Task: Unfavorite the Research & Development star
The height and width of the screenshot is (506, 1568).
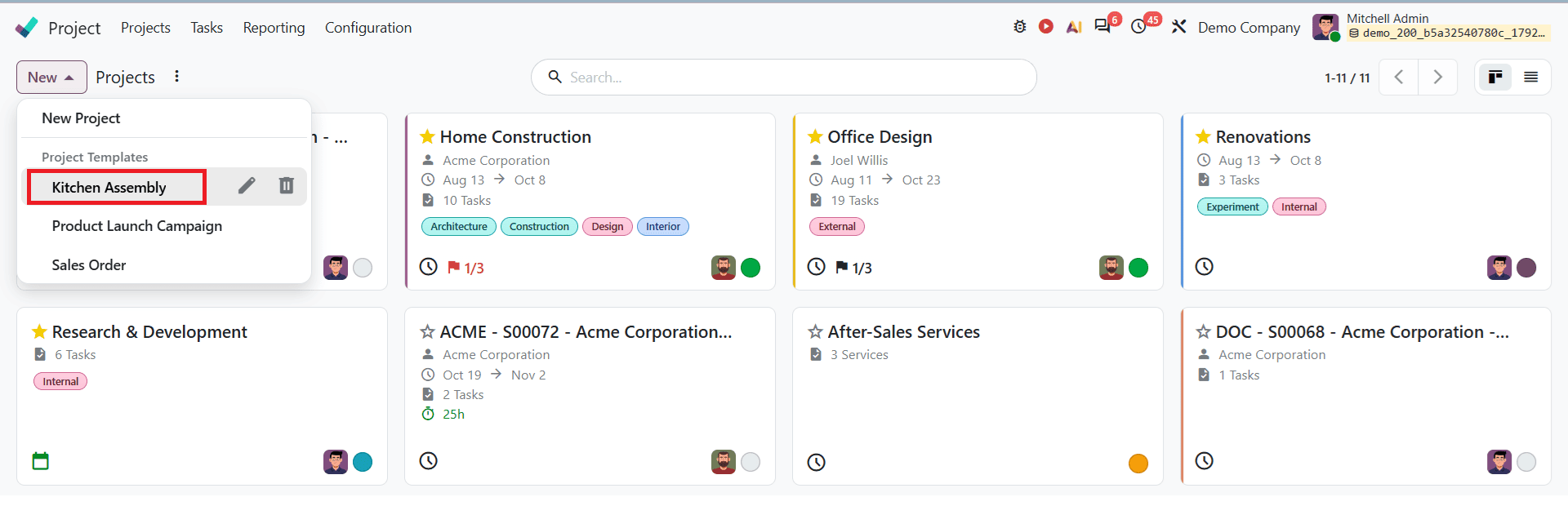Action: coord(39,331)
